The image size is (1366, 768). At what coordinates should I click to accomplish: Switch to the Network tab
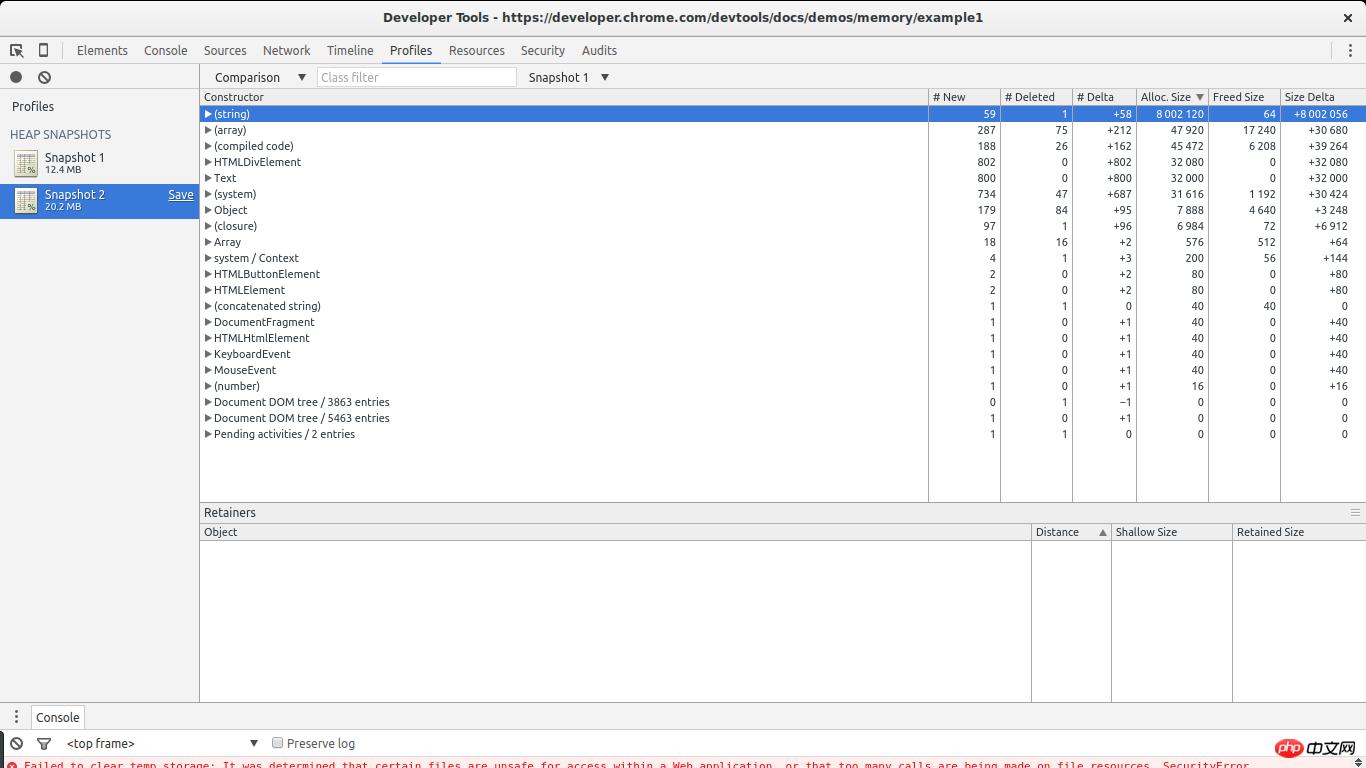pyautogui.click(x=286, y=50)
